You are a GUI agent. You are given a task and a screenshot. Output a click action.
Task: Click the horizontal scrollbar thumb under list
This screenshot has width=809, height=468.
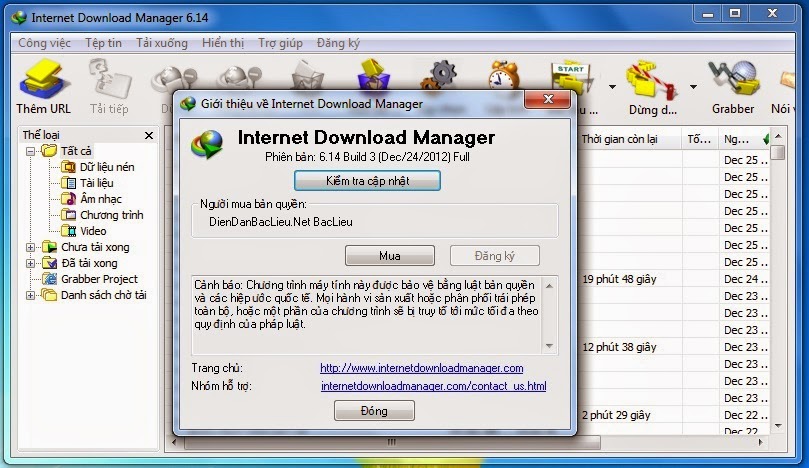[392, 442]
